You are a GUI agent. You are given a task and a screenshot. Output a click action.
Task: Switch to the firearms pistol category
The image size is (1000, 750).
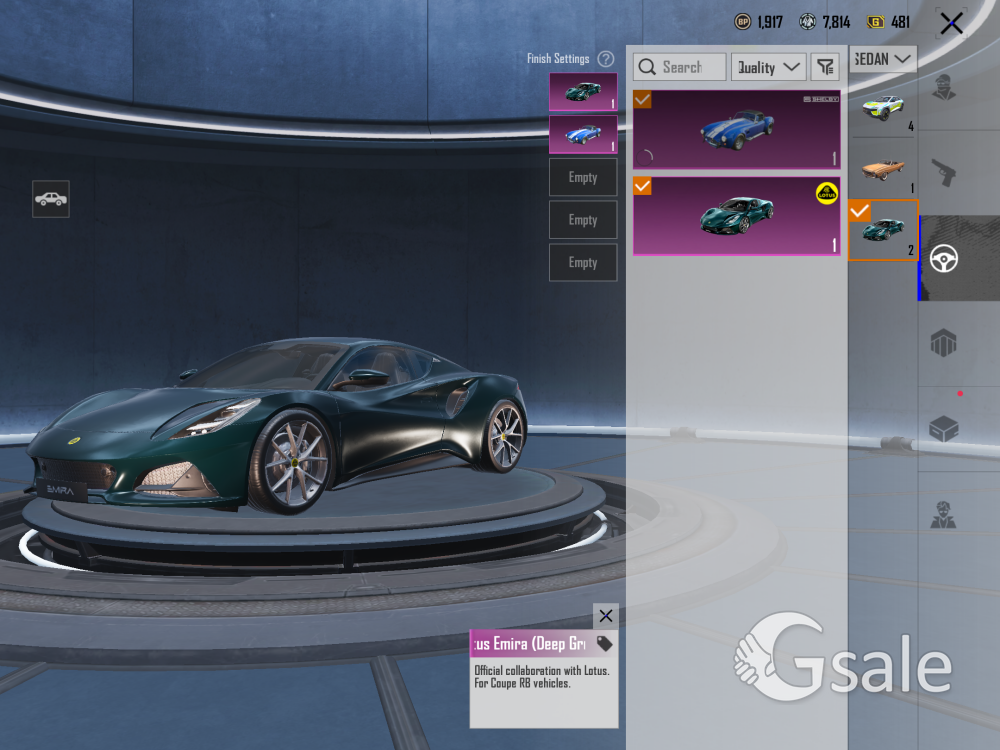pyautogui.click(x=943, y=173)
